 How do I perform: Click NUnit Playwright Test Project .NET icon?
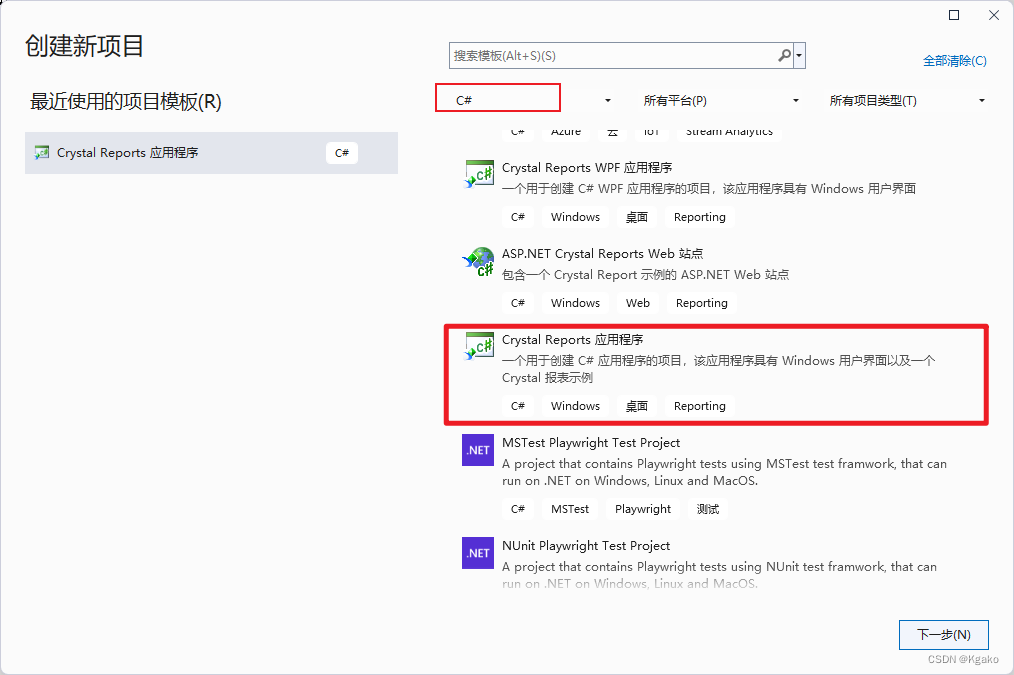click(478, 553)
